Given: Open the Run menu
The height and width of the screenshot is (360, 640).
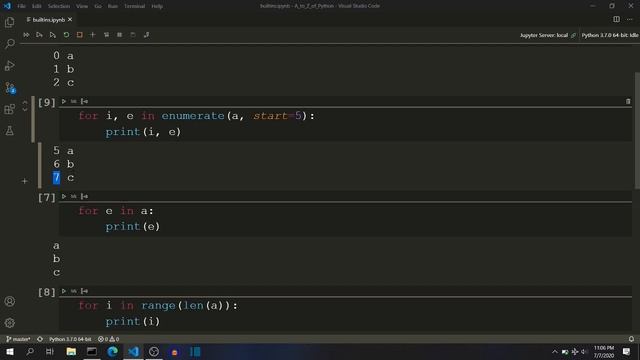Looking at the screenshot, I should point(113,6).
